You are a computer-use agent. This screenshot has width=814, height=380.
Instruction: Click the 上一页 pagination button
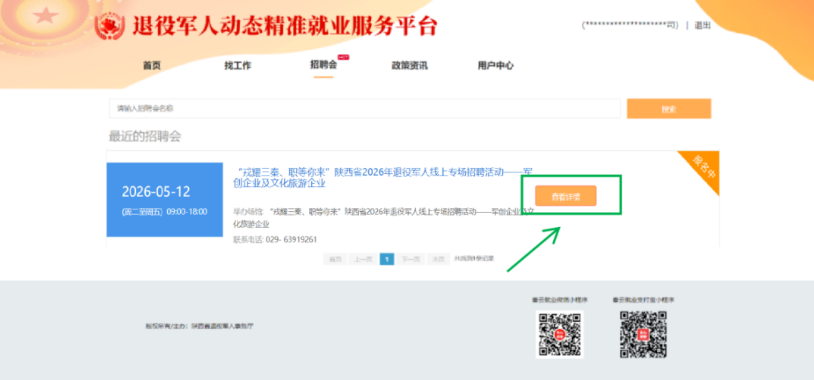[363, 259]
